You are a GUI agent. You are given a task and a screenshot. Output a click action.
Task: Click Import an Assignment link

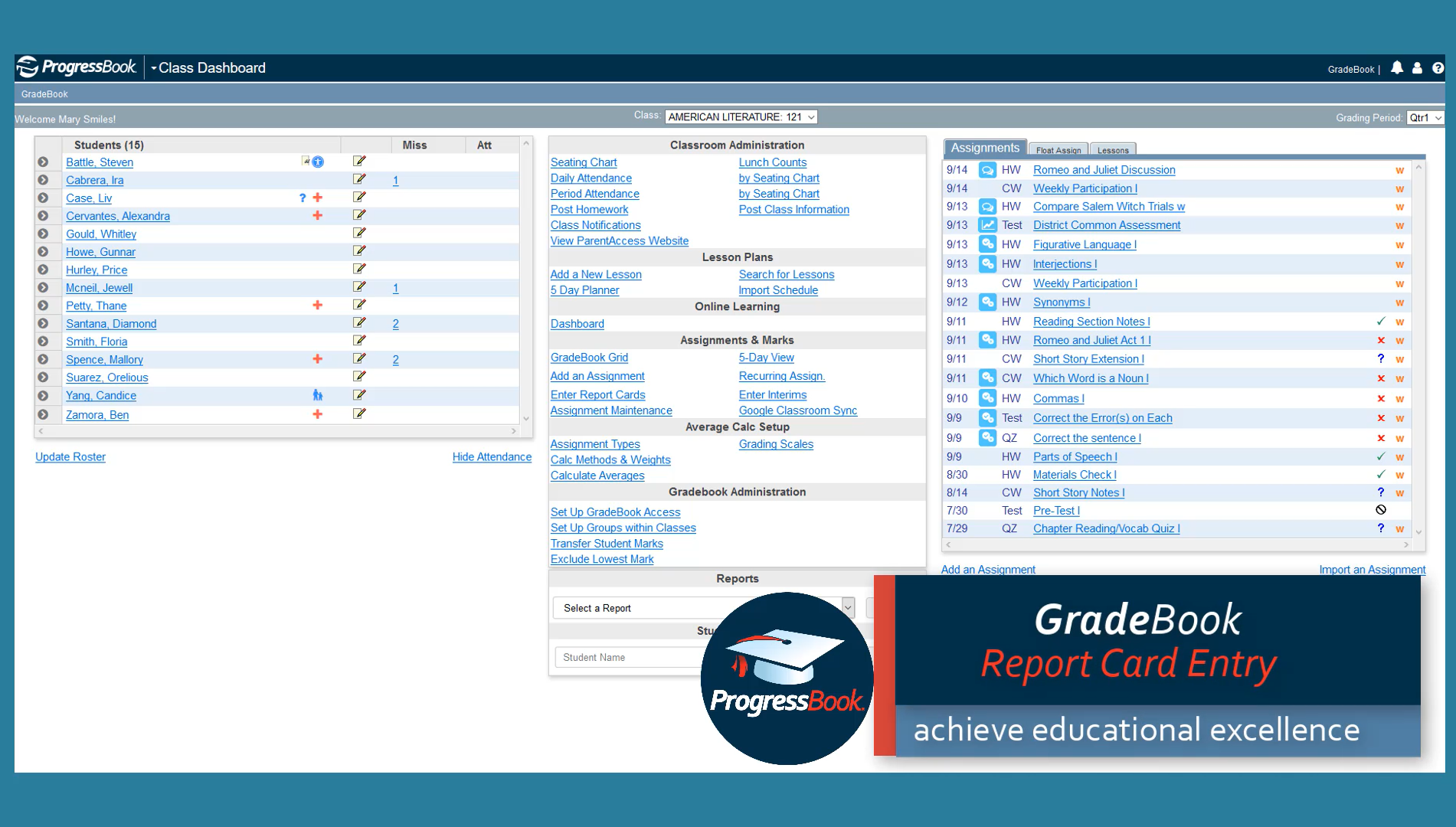(1372, 569)
